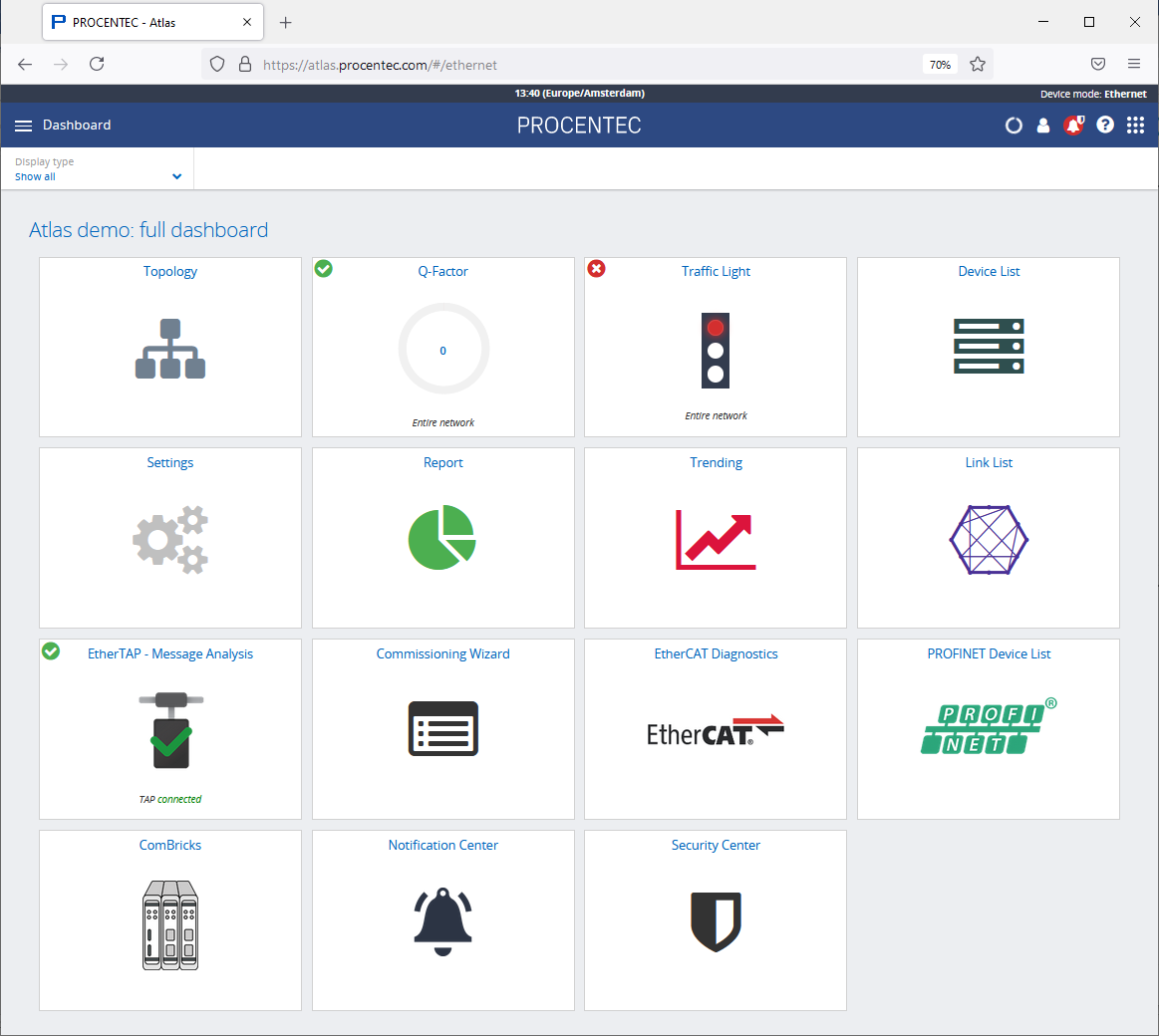Open the Firefox application menu
The width and height of the screenshot is (1159, 1036).
click(x=1134, y=65)
